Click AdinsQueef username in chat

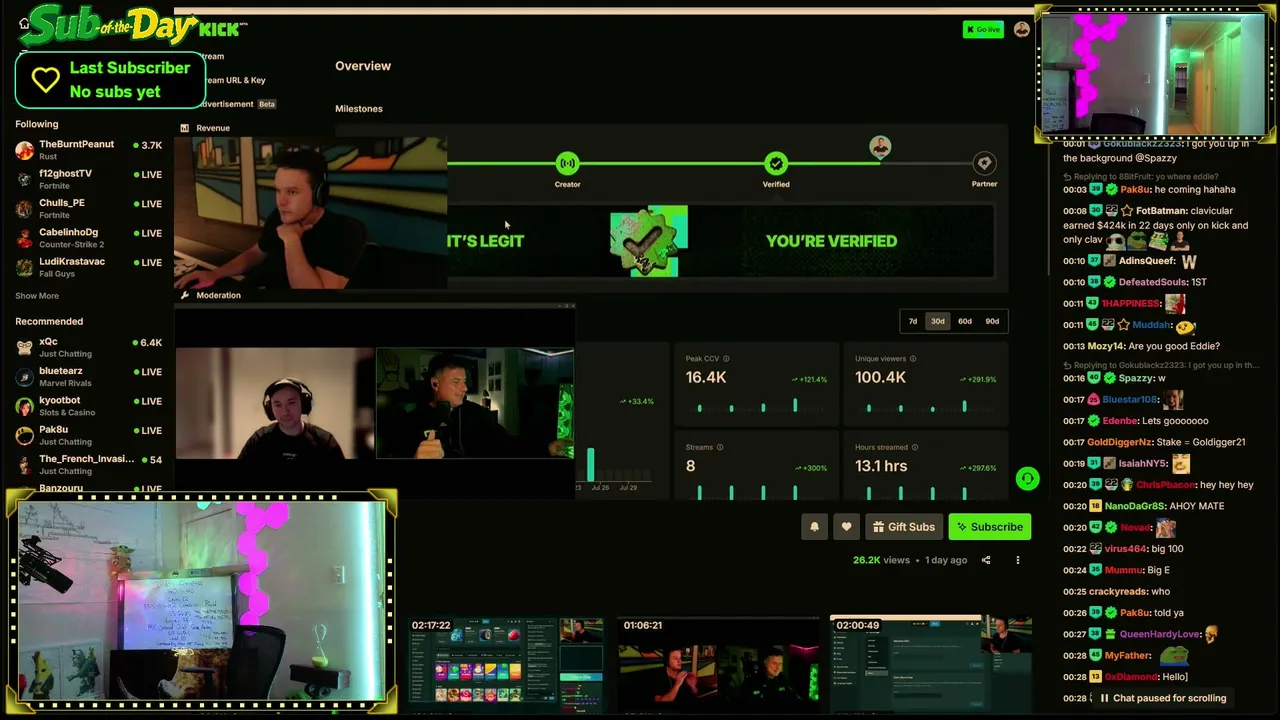point(1147,261)
